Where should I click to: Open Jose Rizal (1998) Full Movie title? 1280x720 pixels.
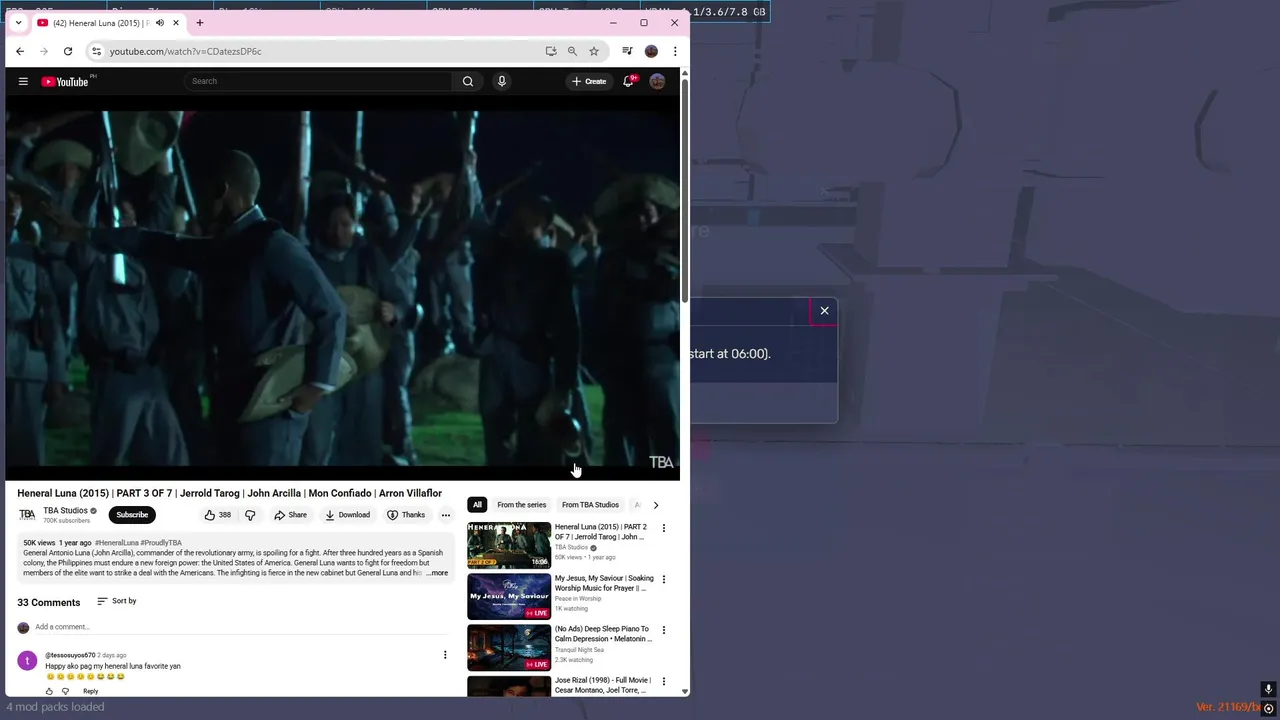point(602,685)
